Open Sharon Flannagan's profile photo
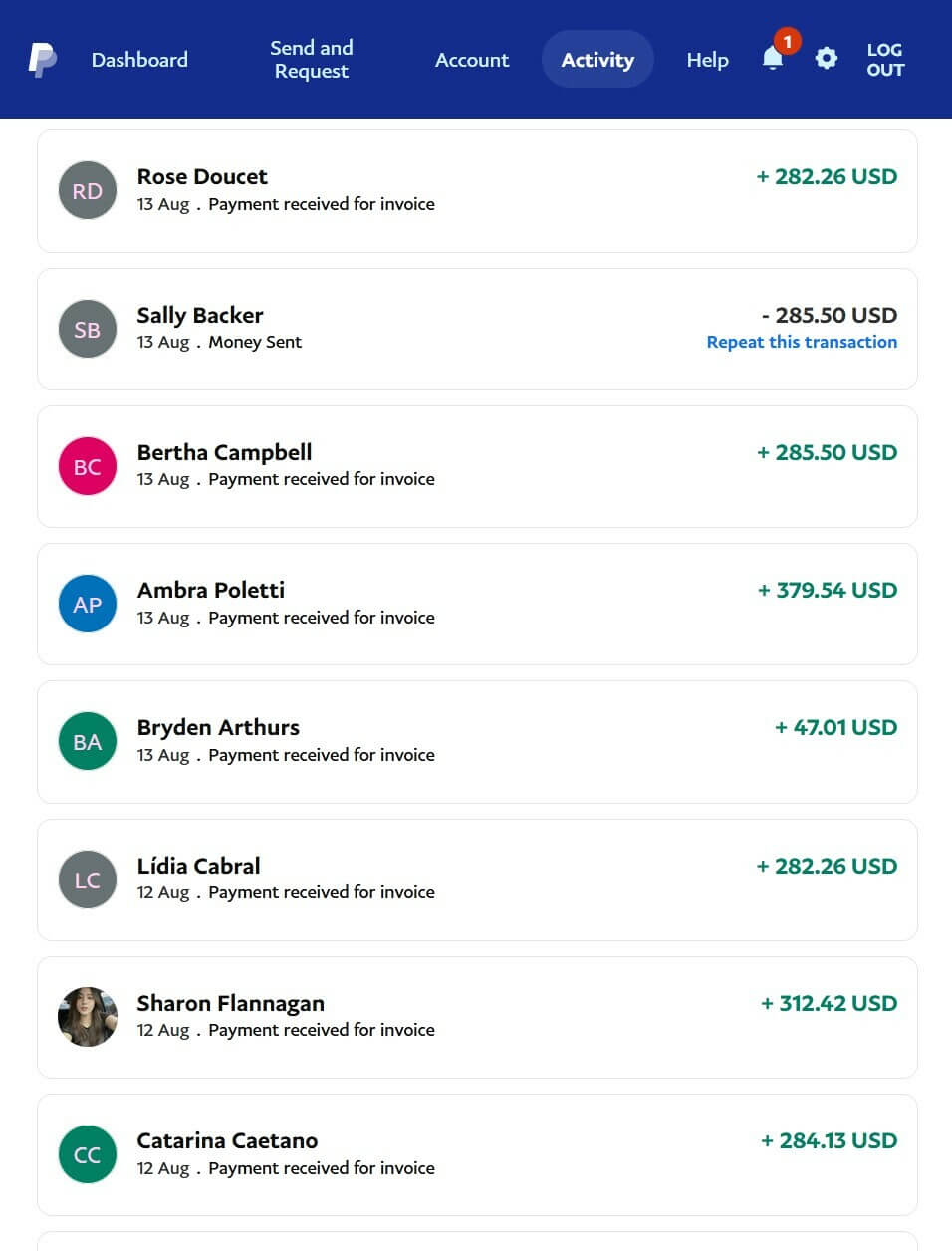 (88, 1017)
